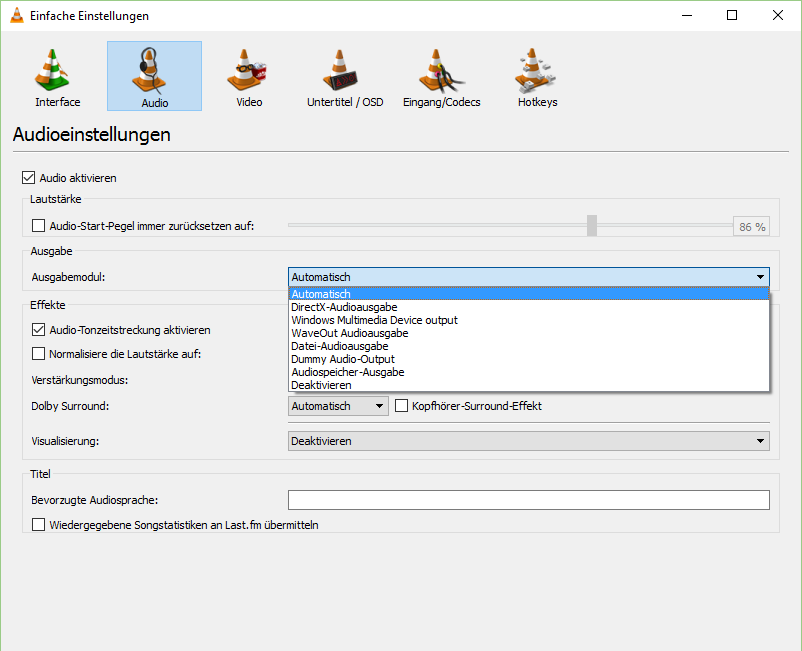Image resolution: width=802 pixels, height=651 pixels.
Task: Enable Audio-Start-Pegel immer zurücksetzen
Action: coord(38,226)
